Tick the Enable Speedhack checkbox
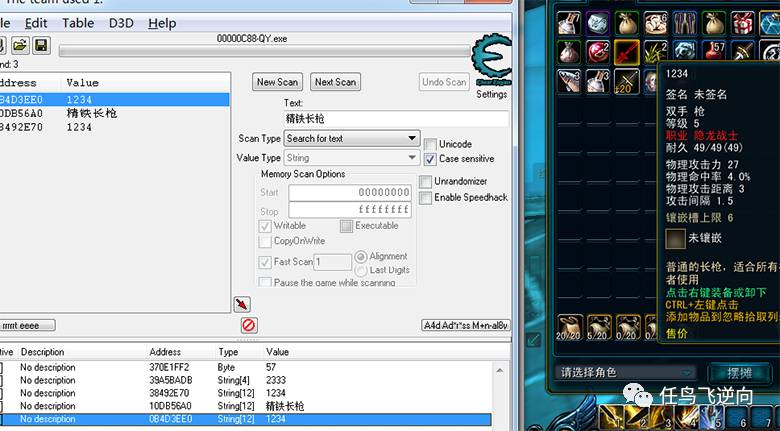 click(x=425, y=198)
